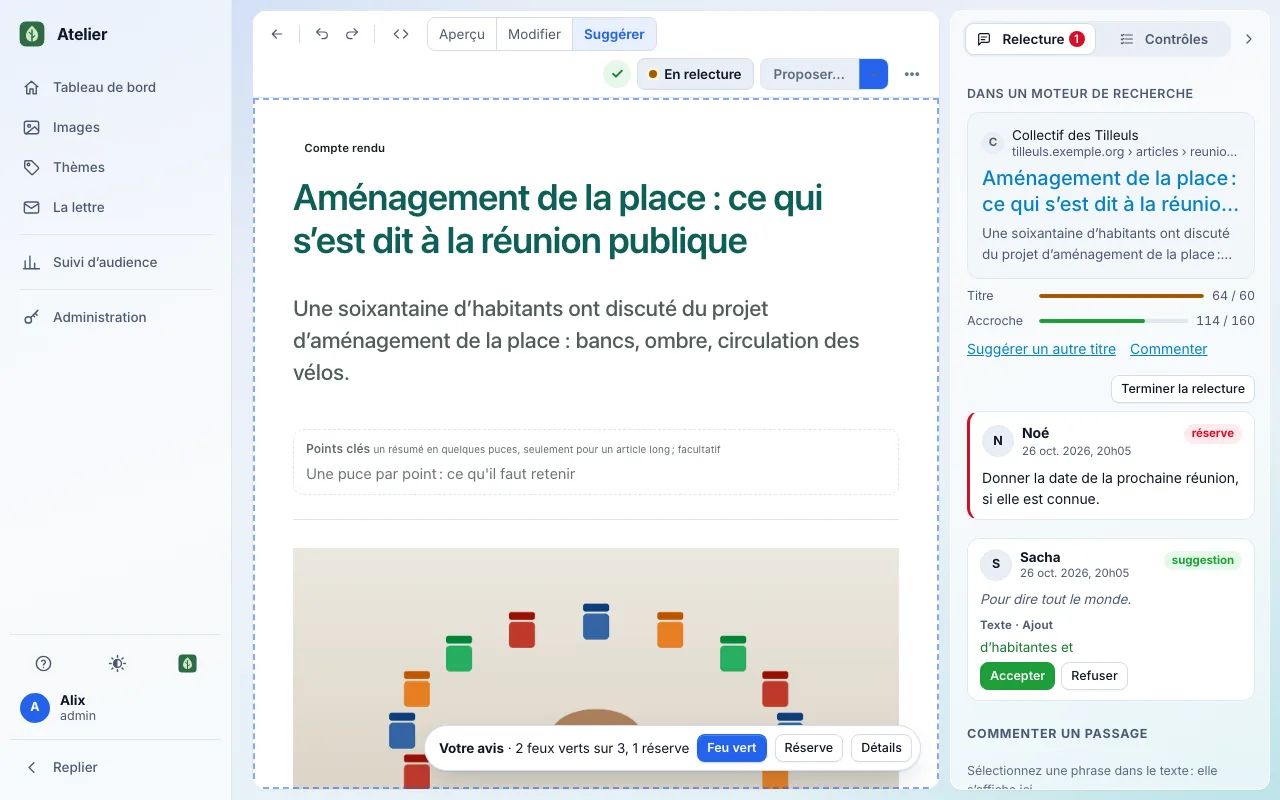This screenshot has height=800, width=1280.
Task: Open the Relecture tab
Action: [1030, 39]
